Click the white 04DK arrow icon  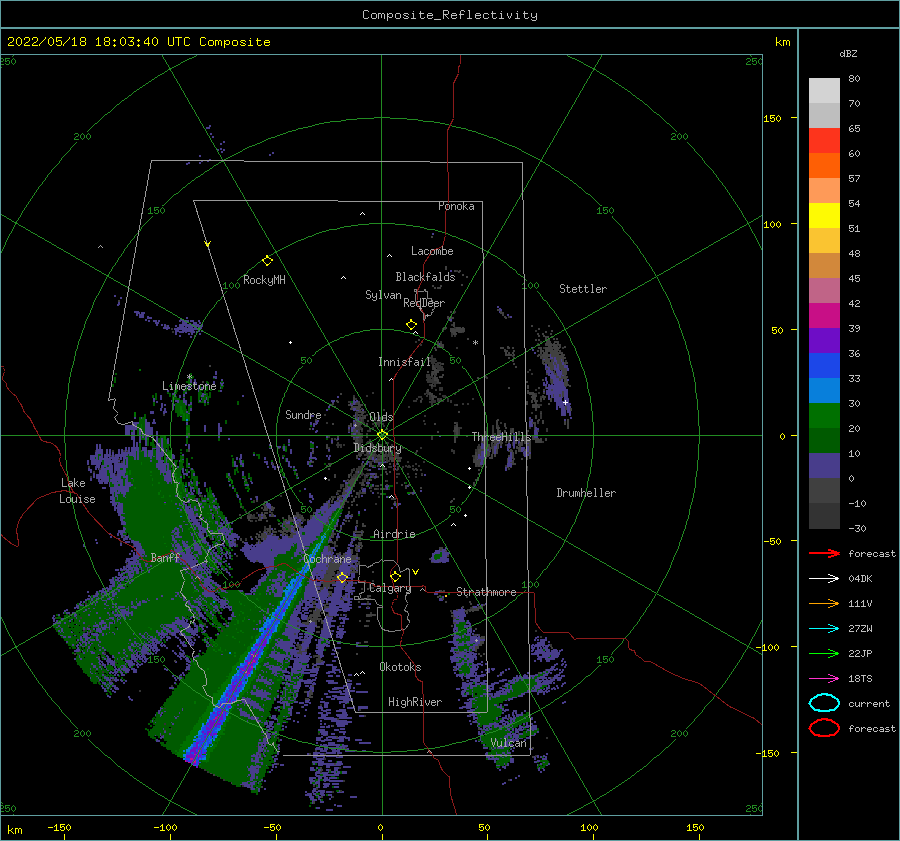824,579
